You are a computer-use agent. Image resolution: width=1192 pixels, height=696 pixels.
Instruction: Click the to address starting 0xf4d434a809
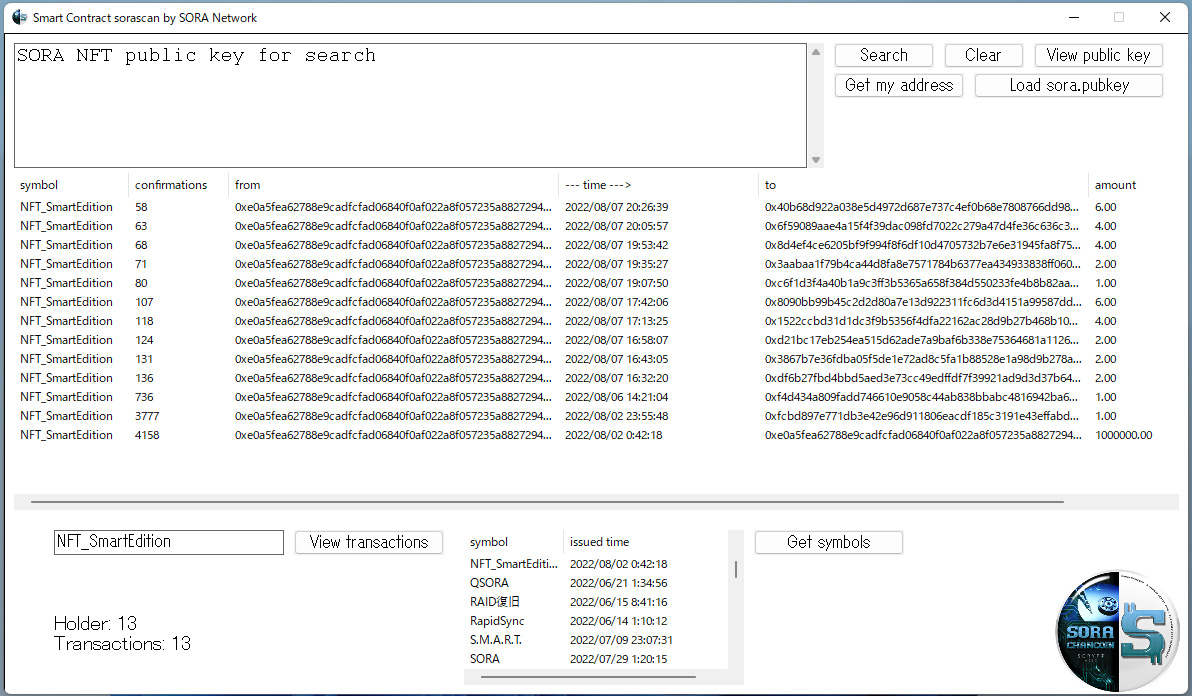(x=922, y=397)
